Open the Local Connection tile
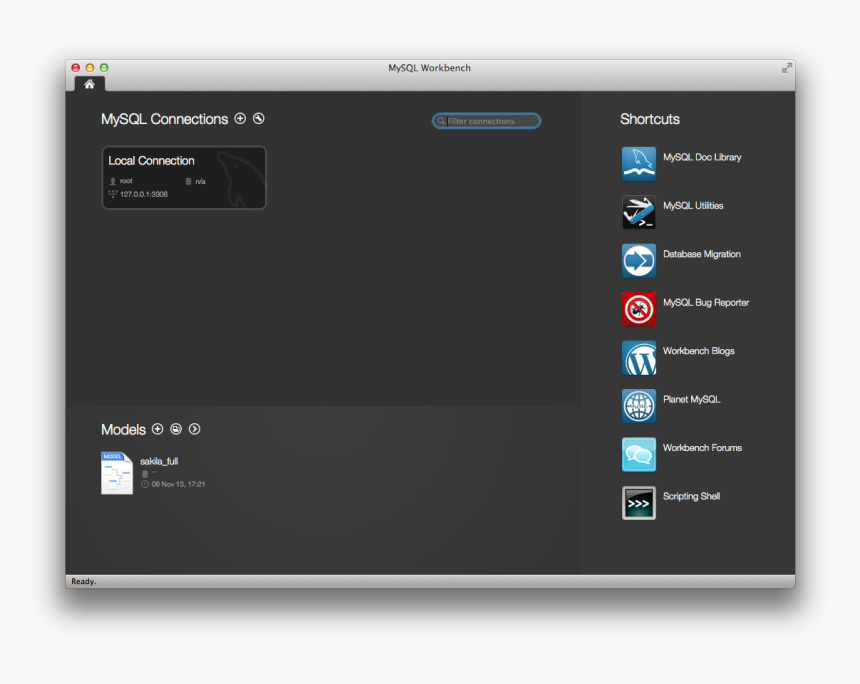860x684 pixels. tap(184, 177)
